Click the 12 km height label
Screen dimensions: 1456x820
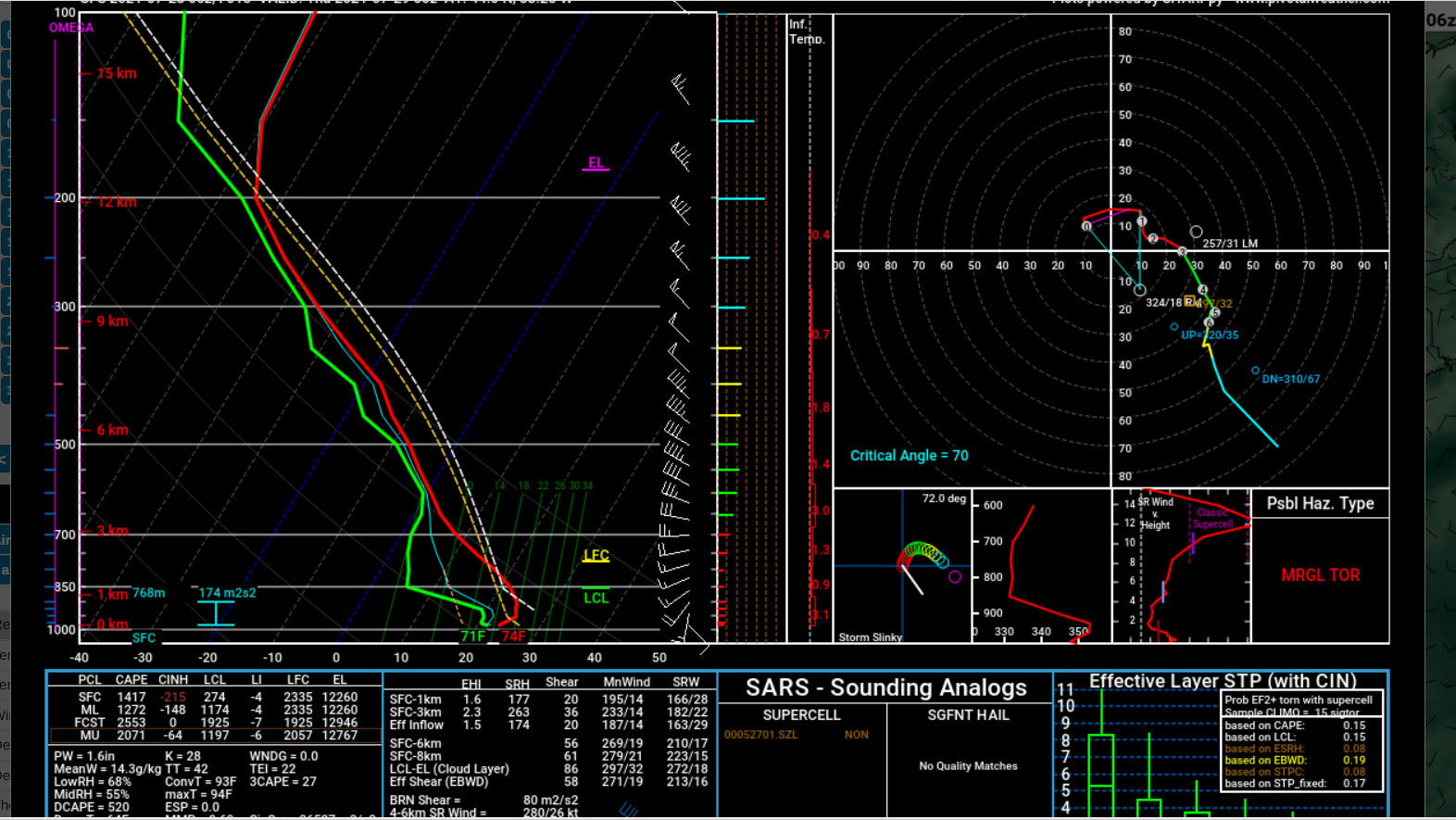coord(117,202)
